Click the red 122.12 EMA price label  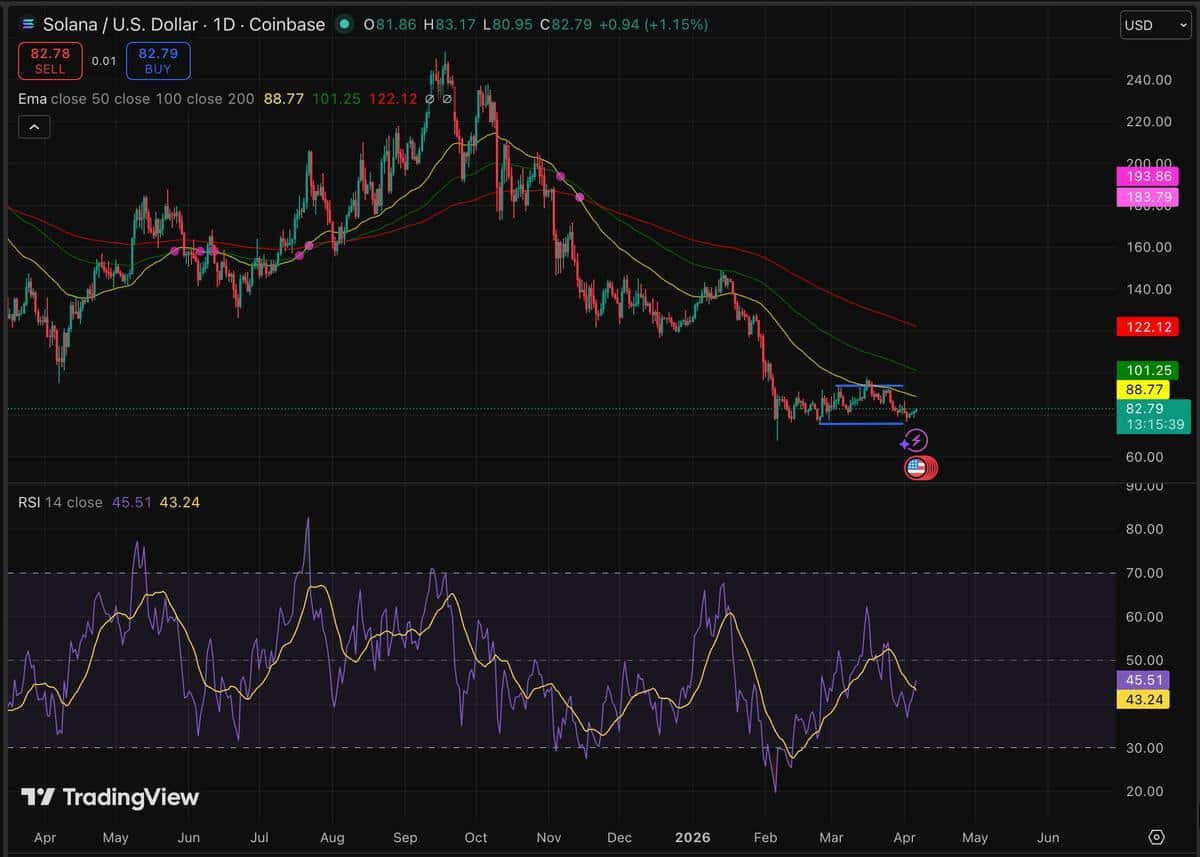1147,327
